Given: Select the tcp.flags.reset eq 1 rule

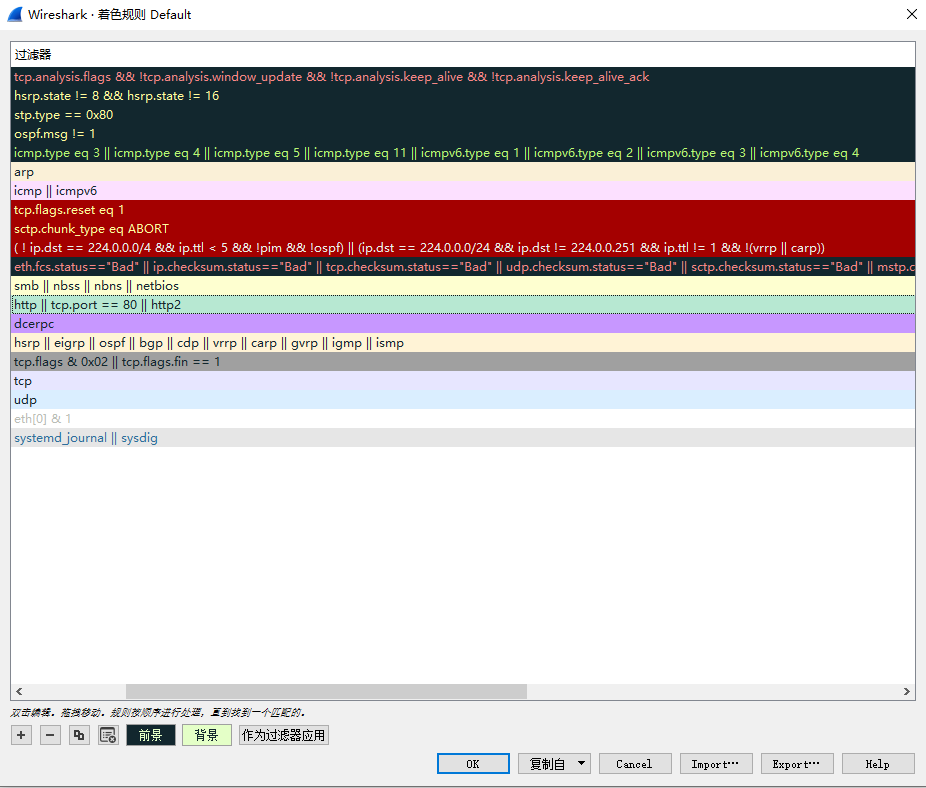Looking at the screenshot, I should click(x=463, y=210).
